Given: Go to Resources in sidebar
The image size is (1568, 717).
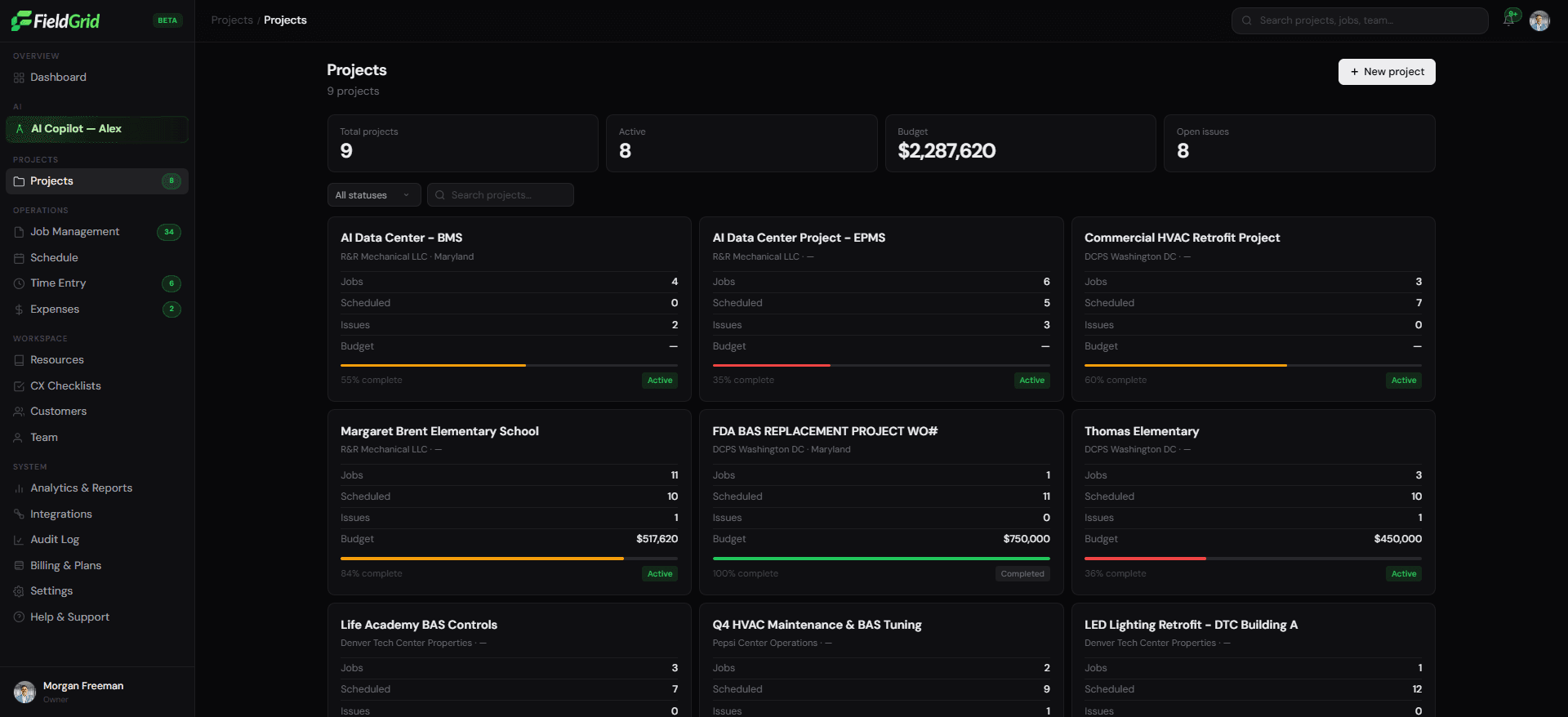Looking at the screenshot, I should pyautogui.click(x=97, y=360).
